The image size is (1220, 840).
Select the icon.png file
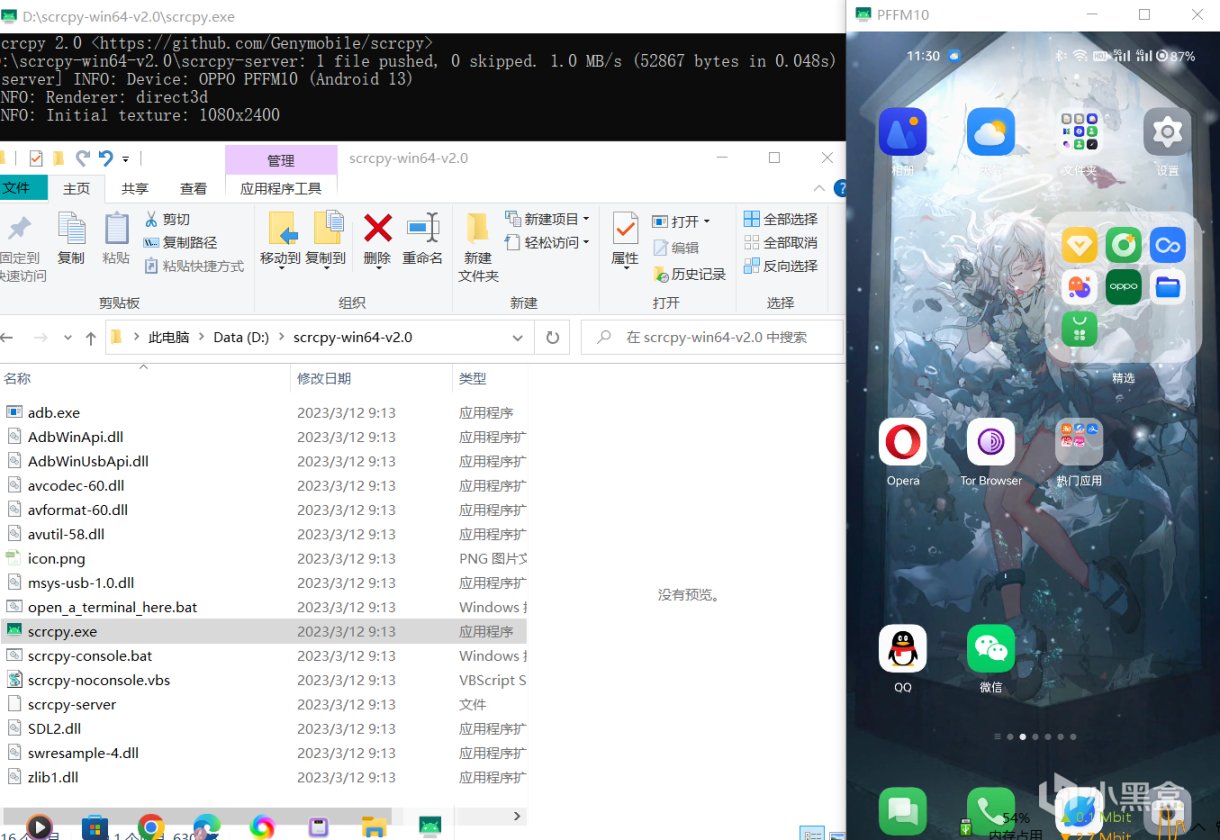(57, 558)
